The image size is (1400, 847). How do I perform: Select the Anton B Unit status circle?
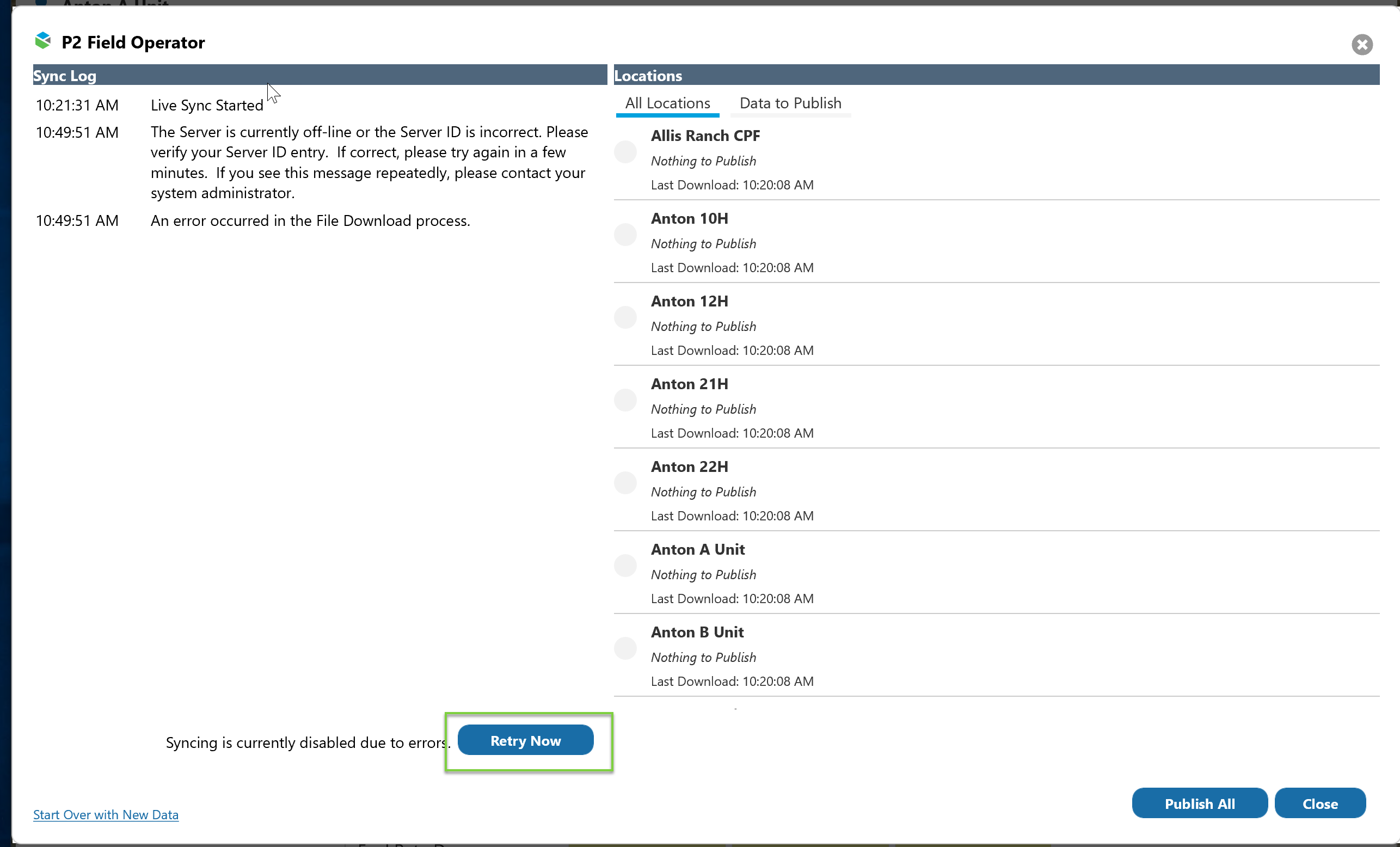tap(625, 648)
